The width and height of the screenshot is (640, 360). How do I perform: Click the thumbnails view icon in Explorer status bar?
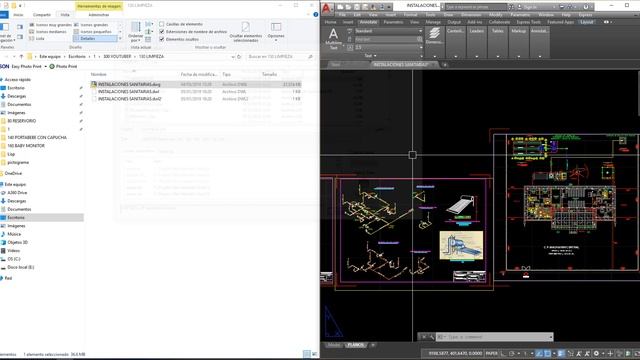[x=315, y=354]
